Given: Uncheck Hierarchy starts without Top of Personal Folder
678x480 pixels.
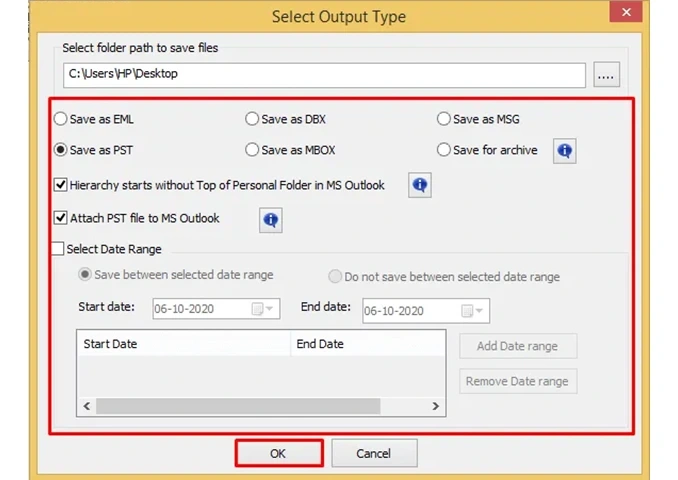Looking at the screenshot, I should tap(61, 185).
